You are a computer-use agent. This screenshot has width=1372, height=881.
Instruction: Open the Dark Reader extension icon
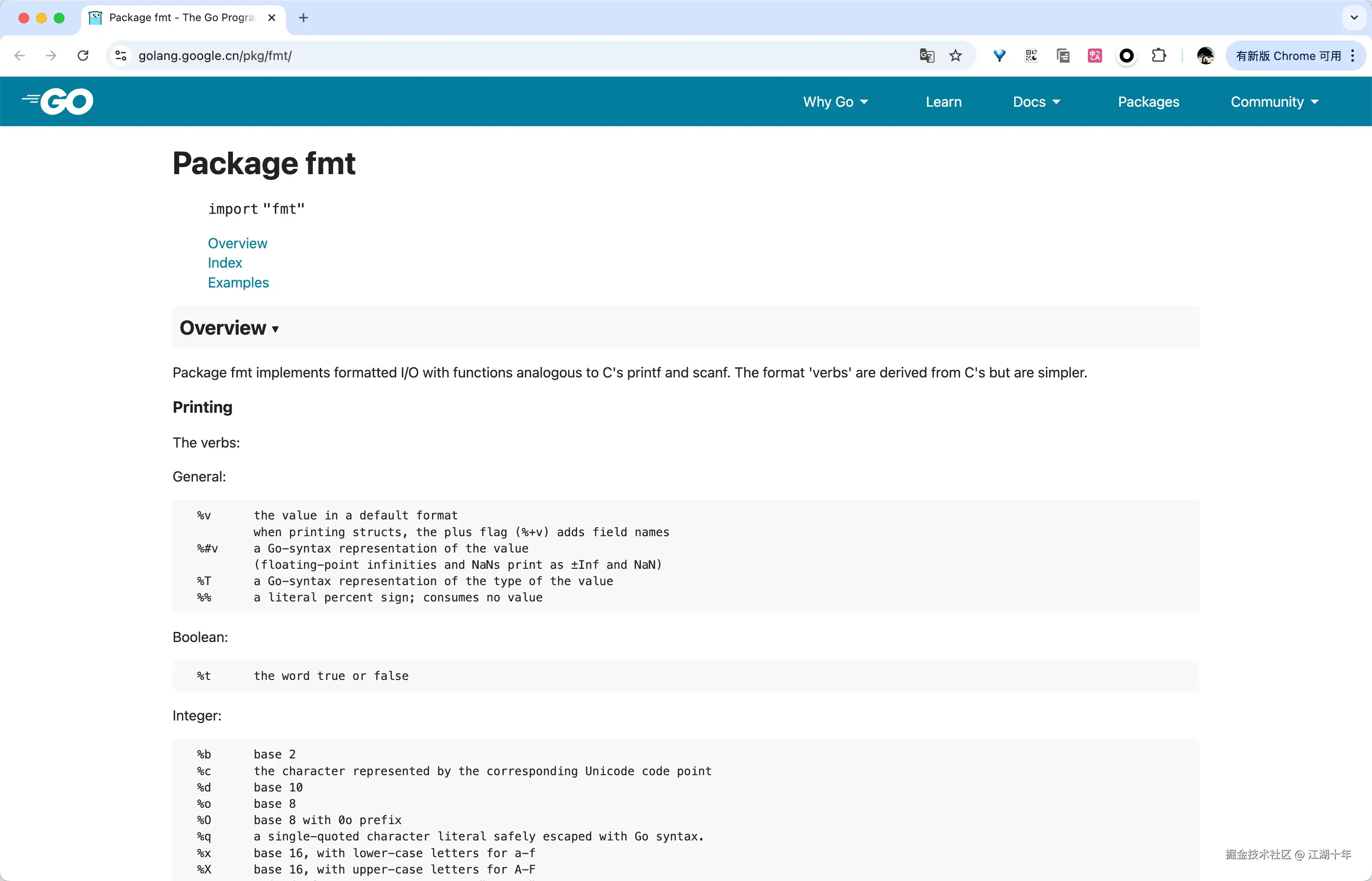pos(1126,56)
